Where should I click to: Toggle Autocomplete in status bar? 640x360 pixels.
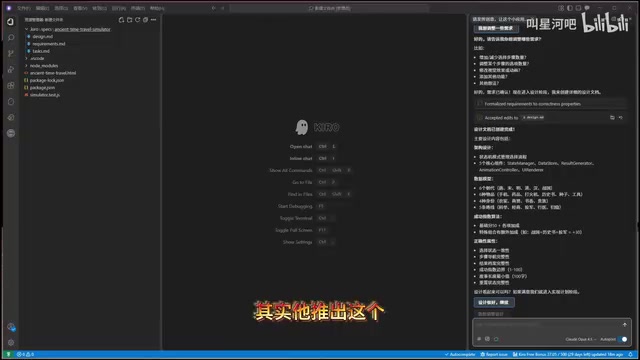click(460, 354)
